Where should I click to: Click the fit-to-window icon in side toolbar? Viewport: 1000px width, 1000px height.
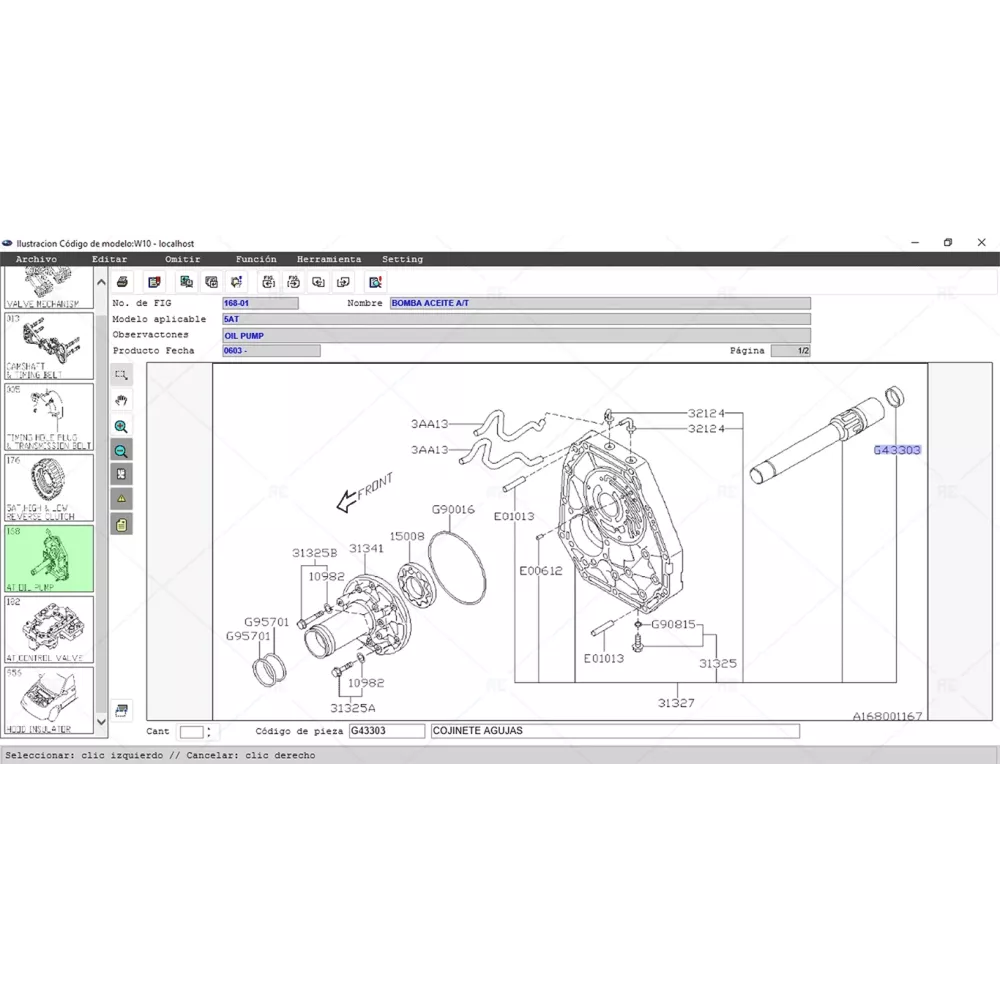[121, 474]
